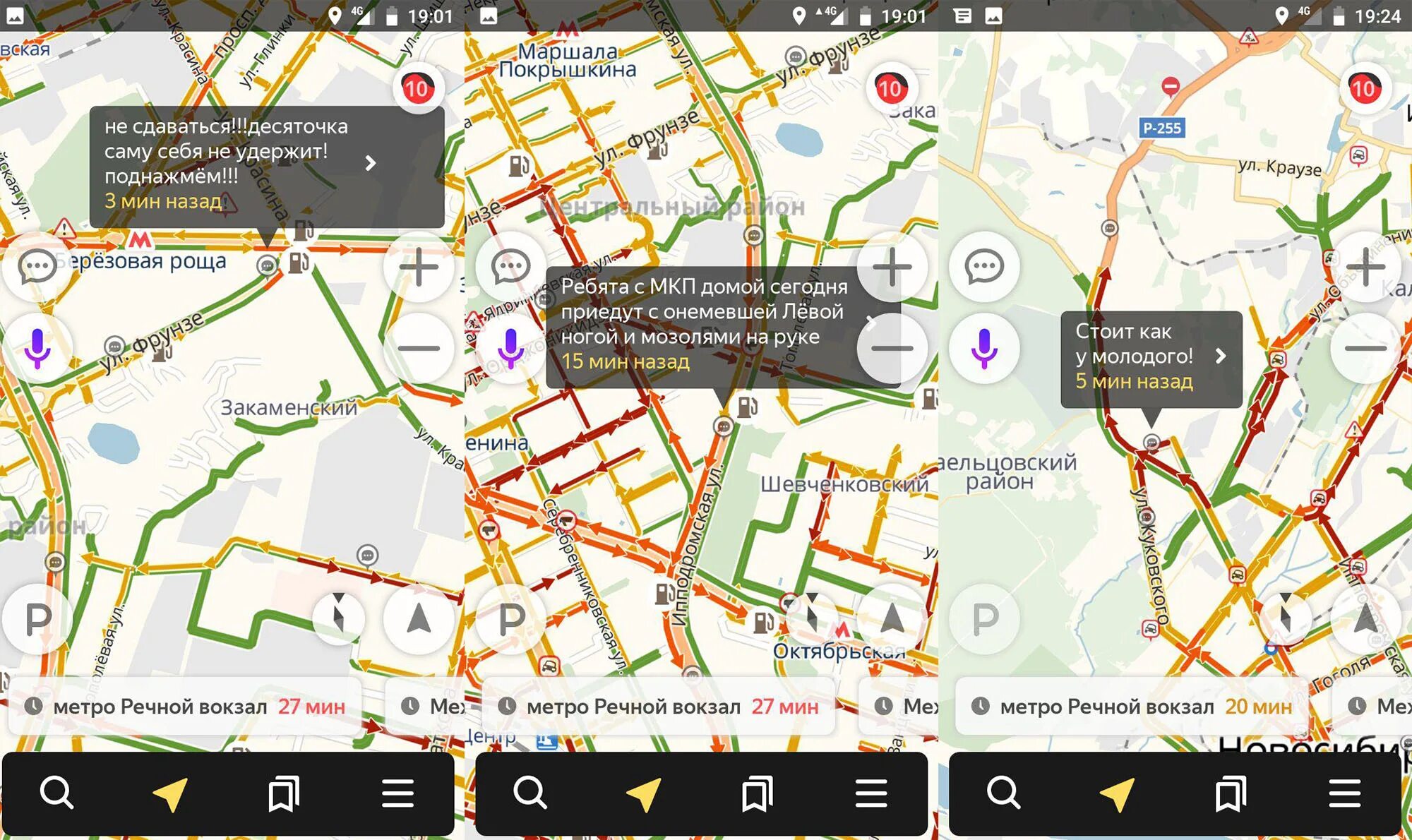Screen dimensions: 1412x840
Task: Zoom out button overlapping the 'Ребята с МКП' popup
Action: pos(892,348)
